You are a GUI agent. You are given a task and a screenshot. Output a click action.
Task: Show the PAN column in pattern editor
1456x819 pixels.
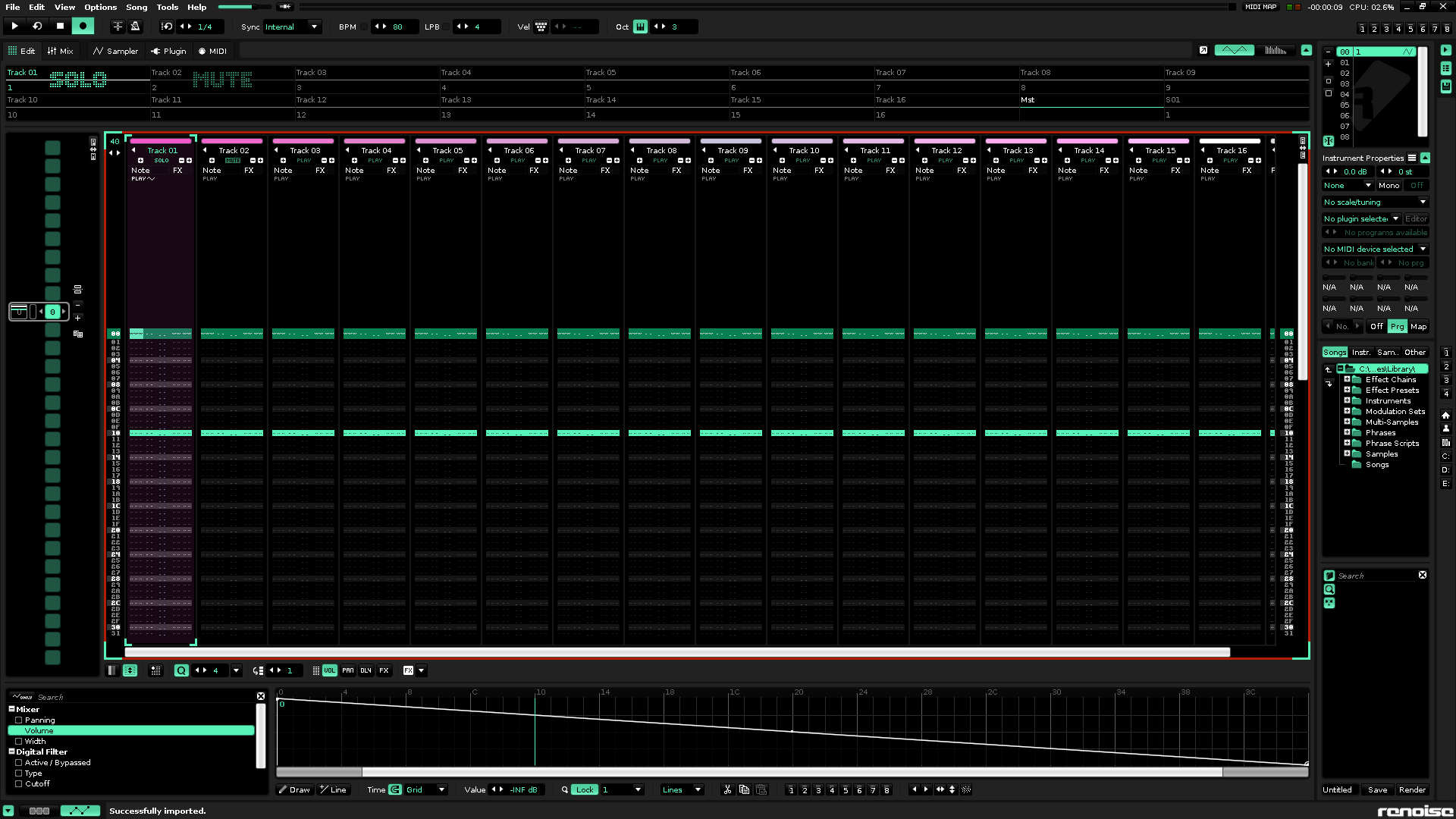pos(347,670)
